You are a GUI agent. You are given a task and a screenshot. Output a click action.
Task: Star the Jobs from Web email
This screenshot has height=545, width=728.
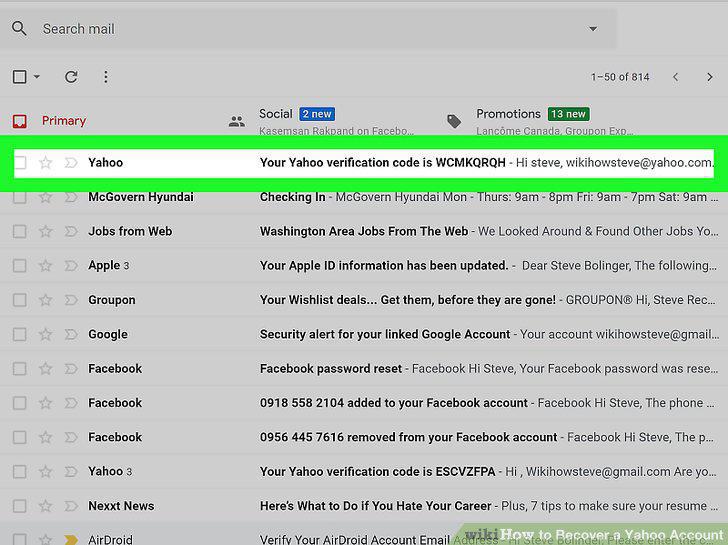pyautogui.click(x=45, y=231)
